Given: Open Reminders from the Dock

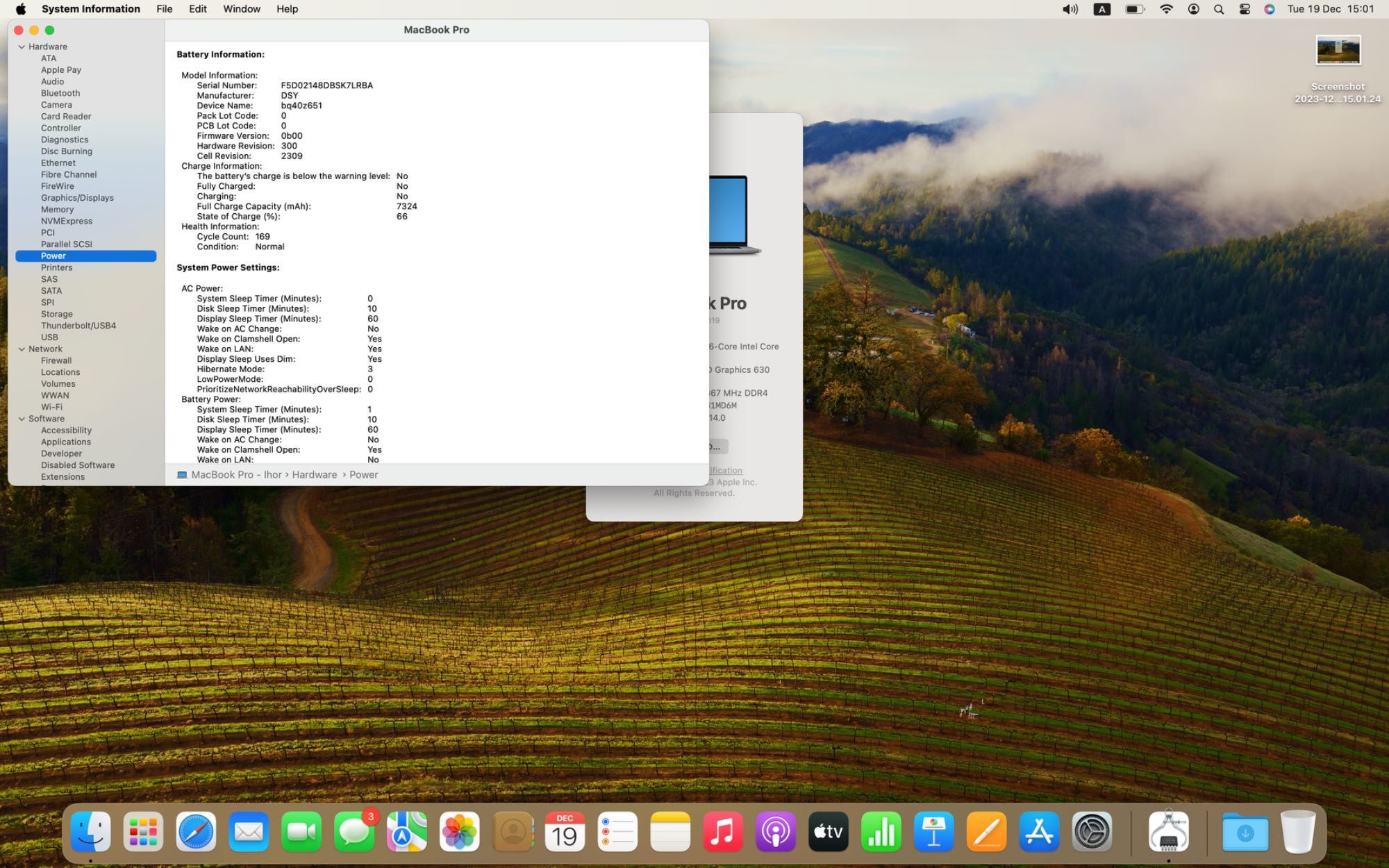Looking at the screenshot, I should click(617, 831).
